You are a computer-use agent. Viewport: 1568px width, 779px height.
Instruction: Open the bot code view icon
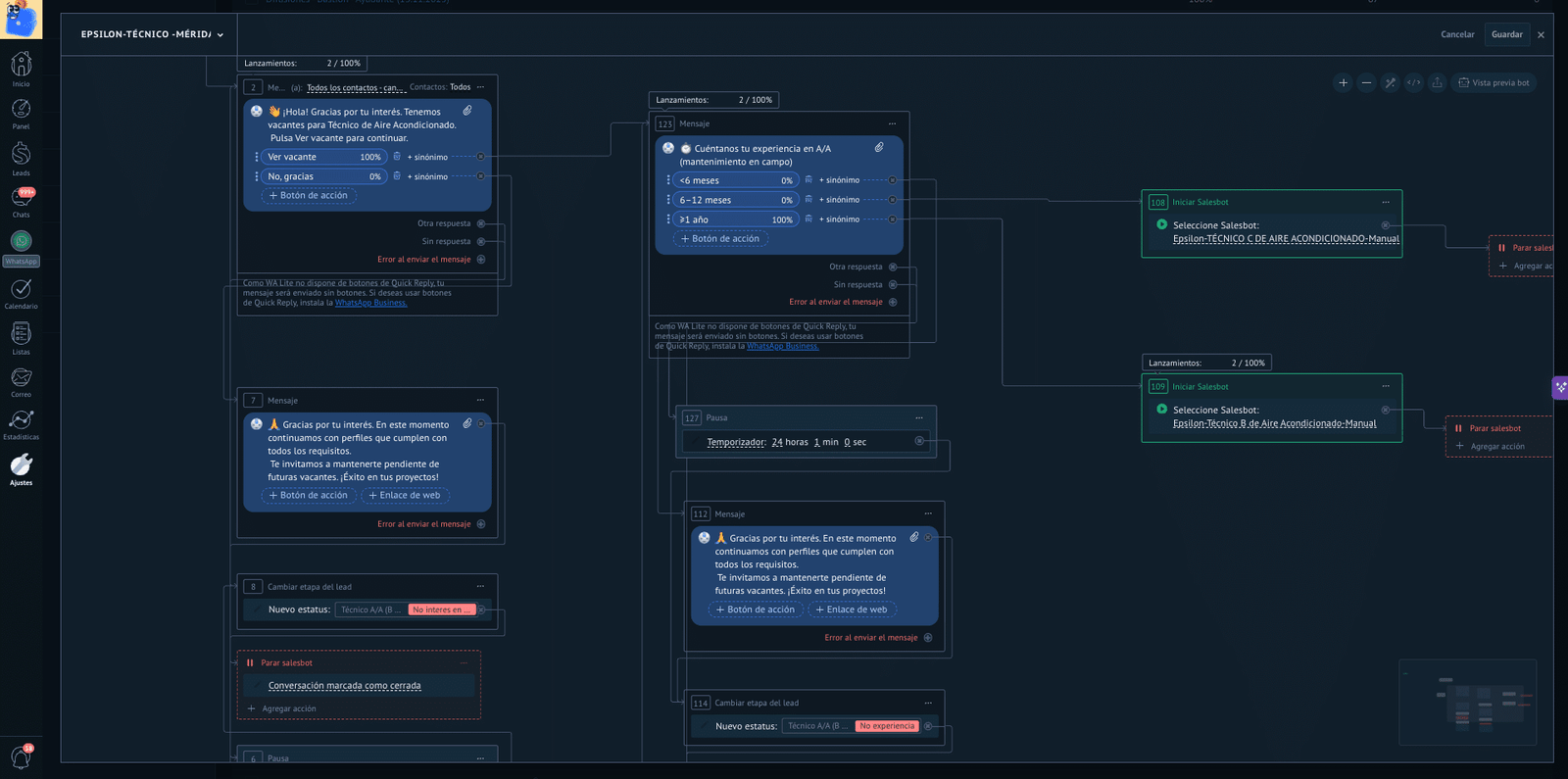[1413, 83]
